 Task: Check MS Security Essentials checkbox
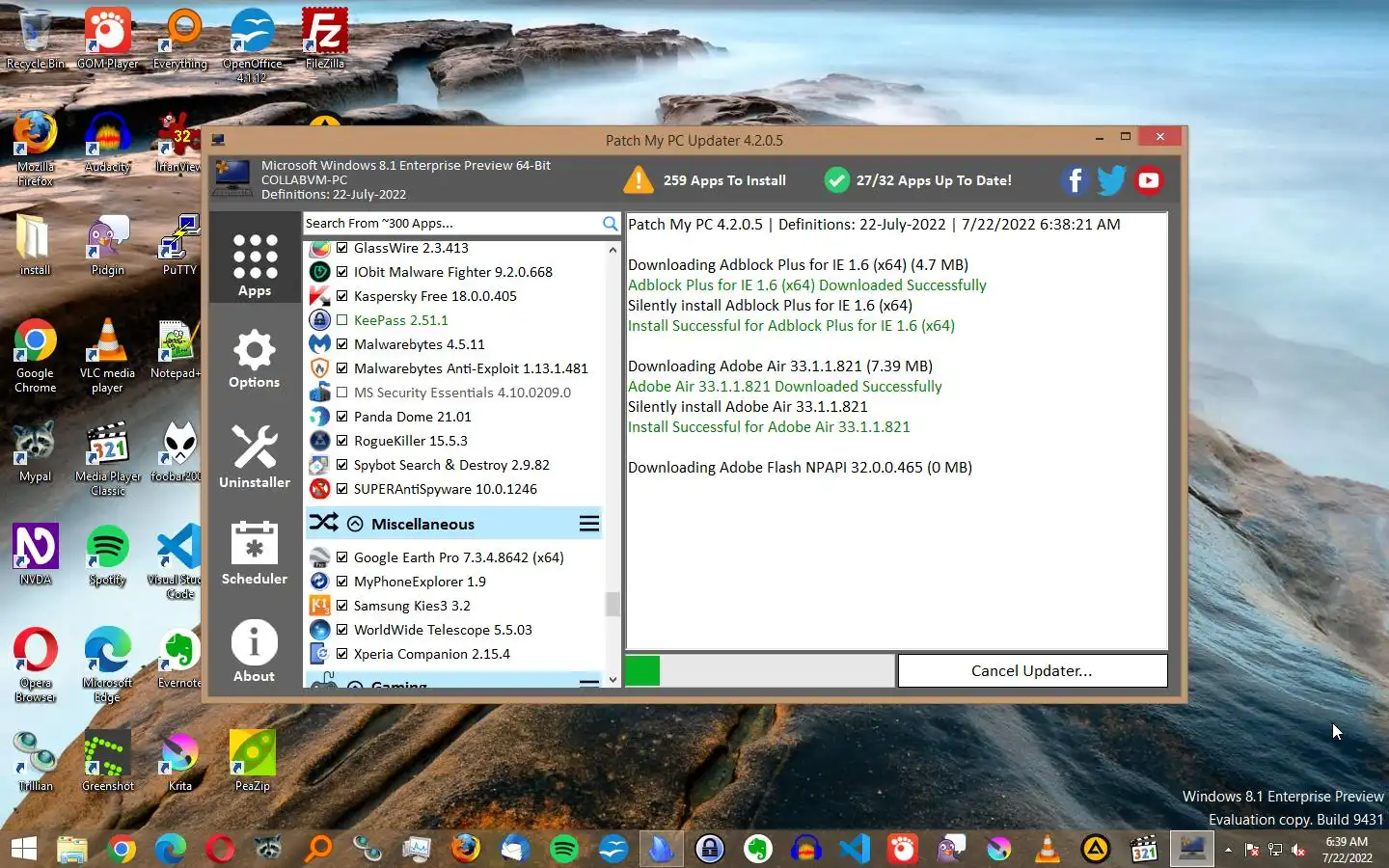[x=341, y=393]
